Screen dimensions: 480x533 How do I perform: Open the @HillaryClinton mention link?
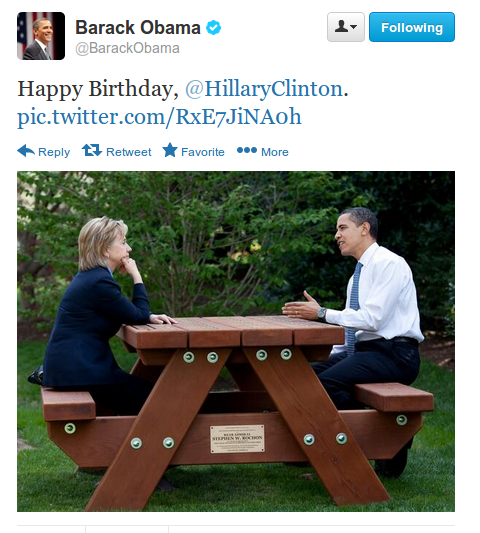point(264,89)
